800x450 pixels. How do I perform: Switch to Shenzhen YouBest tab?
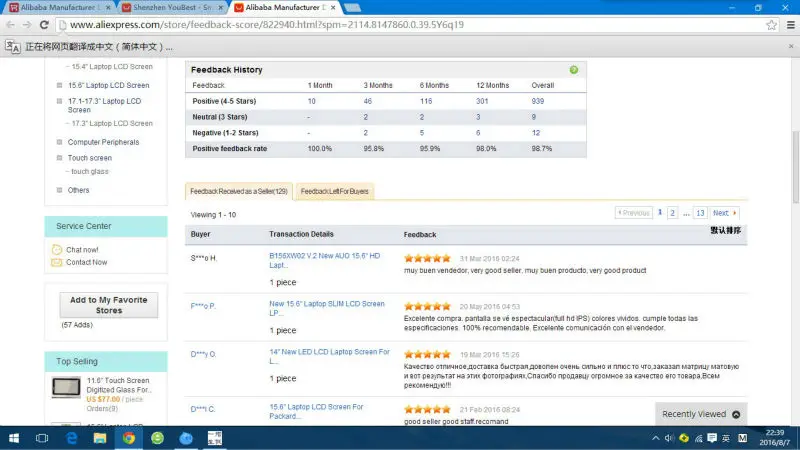[x=171, y=8]
